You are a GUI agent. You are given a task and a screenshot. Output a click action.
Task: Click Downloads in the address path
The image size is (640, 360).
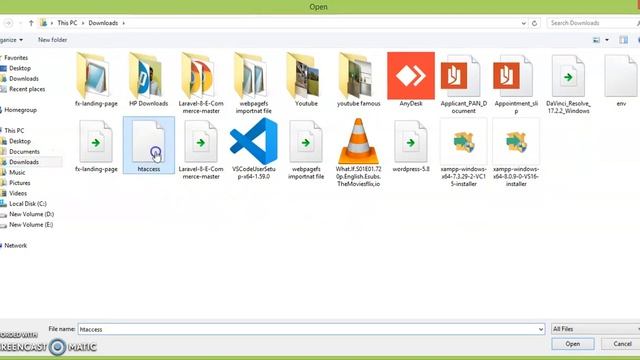coord(103,23)
